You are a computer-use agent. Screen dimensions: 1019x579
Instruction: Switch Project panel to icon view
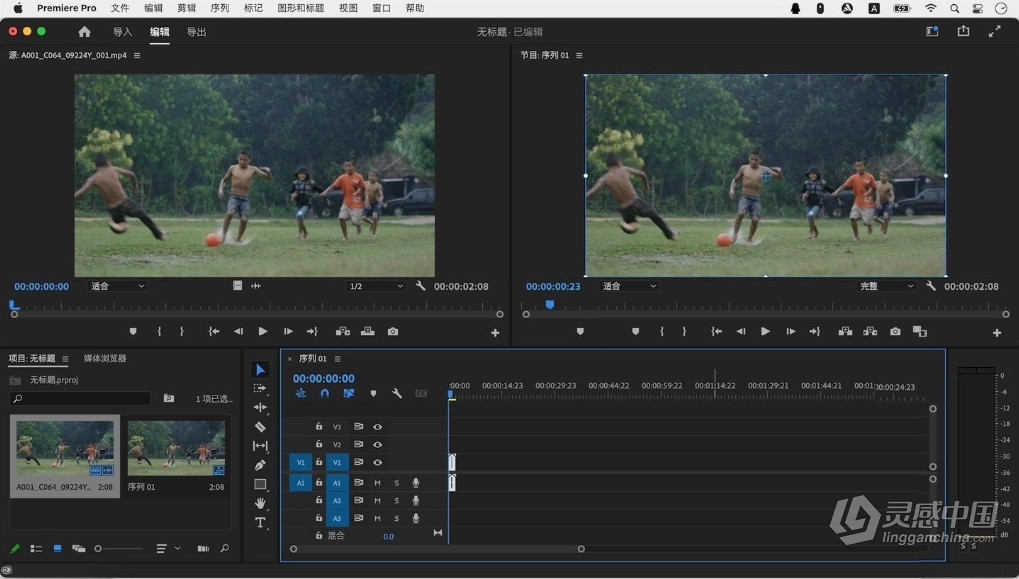pyautogui.click(x=57, y=548)
